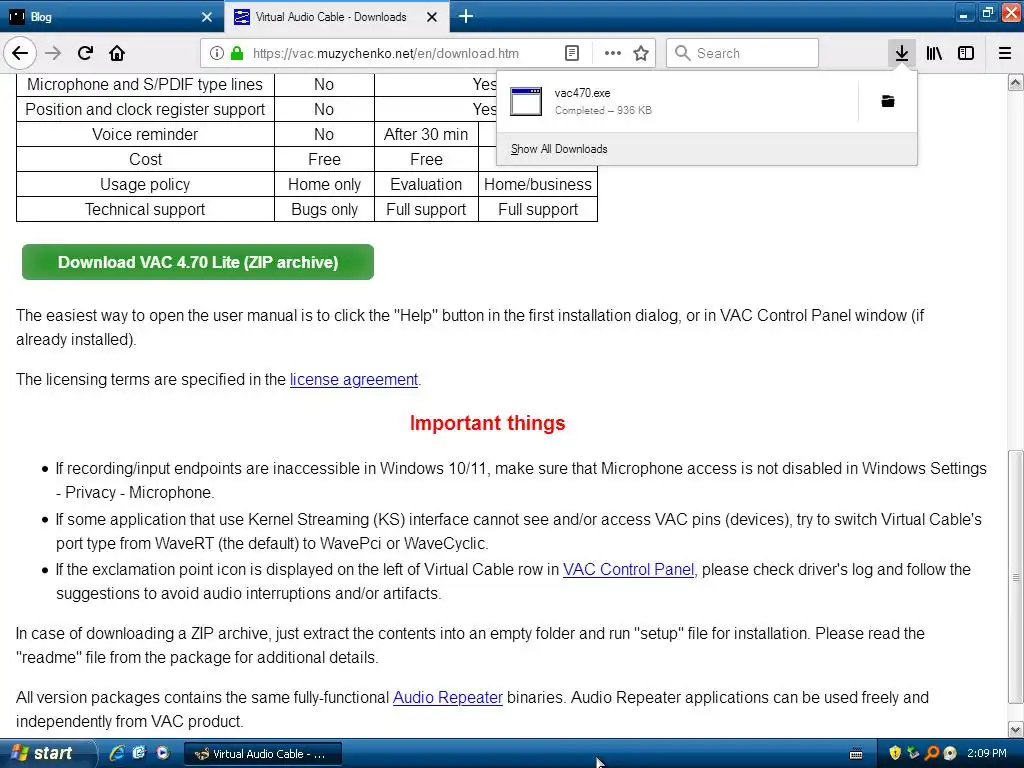Bookmark this page with the star icon
The height and width of the screenshot is (768, 1024).
click(641, 53)
